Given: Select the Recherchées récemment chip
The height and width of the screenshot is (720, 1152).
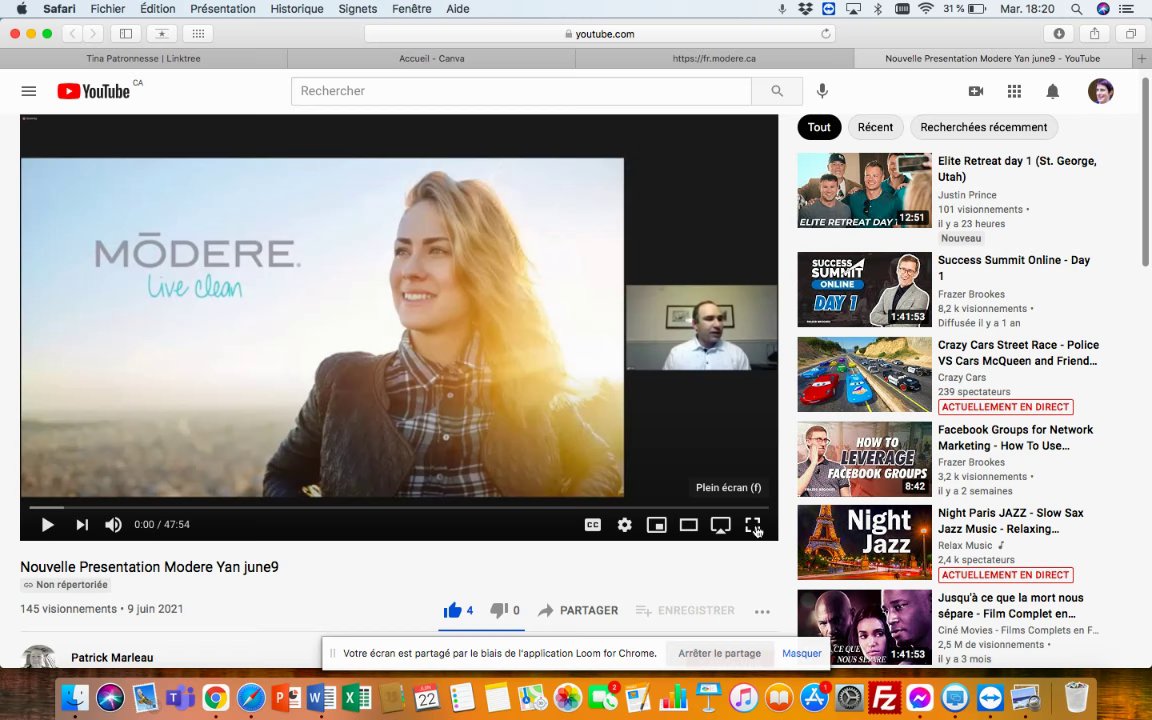Looking at the screenshot, I should pyautogui.click(x=984, y=127).
